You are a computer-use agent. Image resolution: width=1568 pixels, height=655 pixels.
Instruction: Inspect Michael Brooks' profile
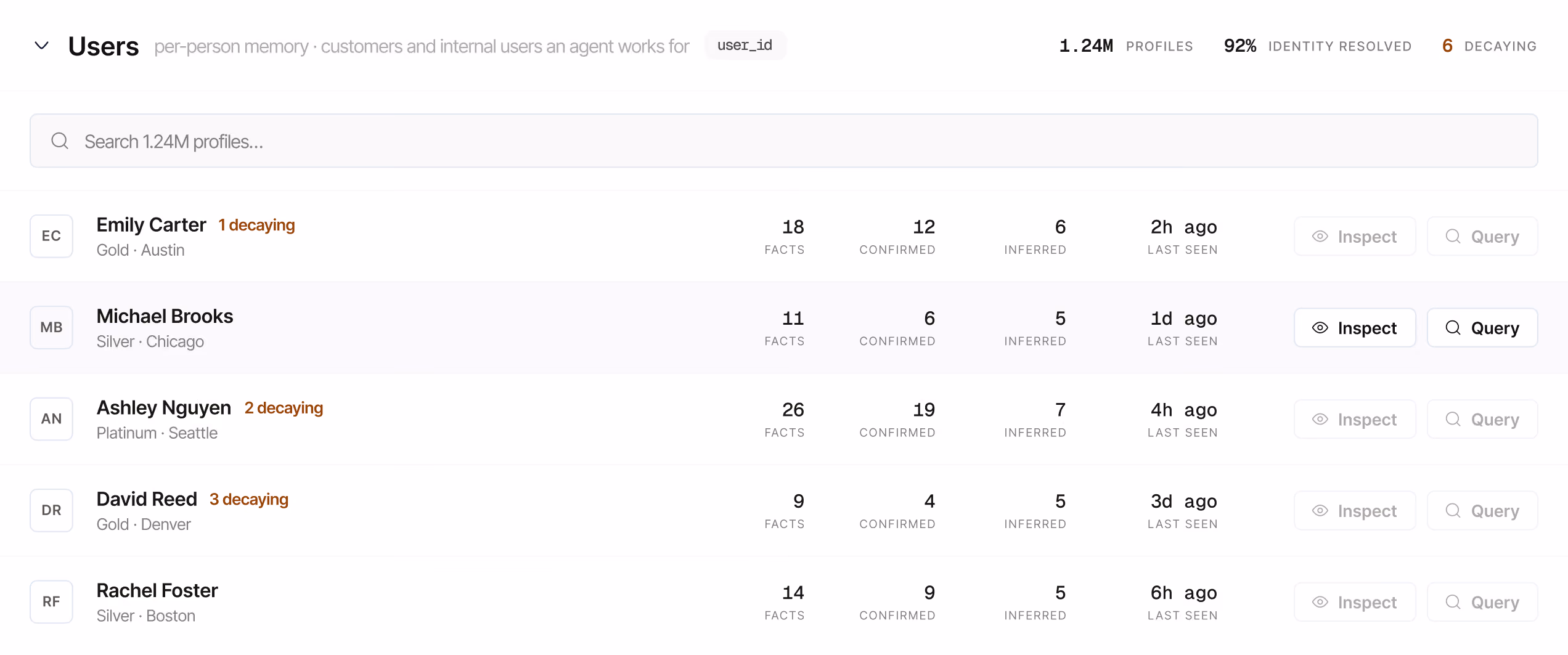[1355, 328]
